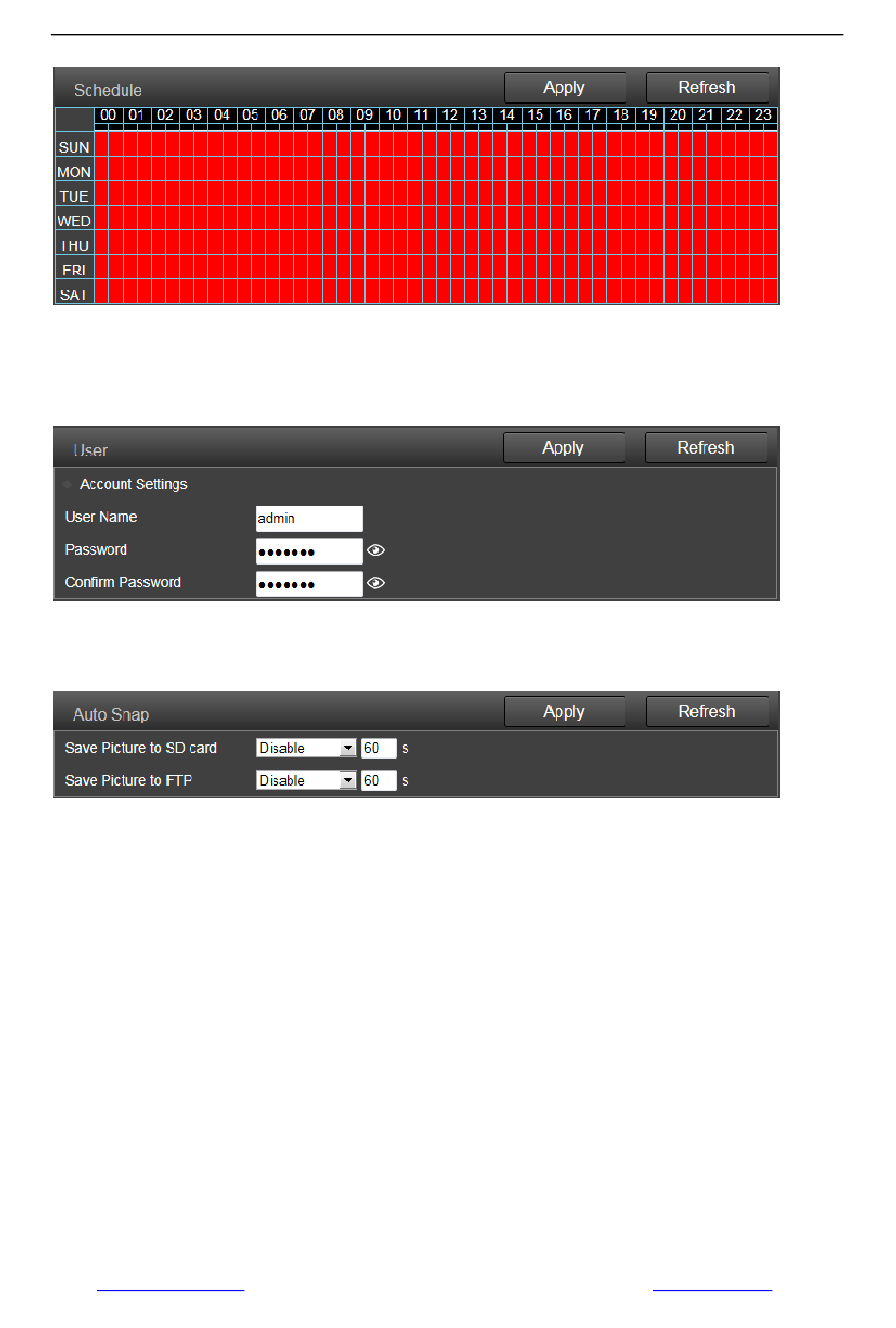Open Save Picture to SD card dropdown
The image size is (896, 1328).
[x=307, y=748]
